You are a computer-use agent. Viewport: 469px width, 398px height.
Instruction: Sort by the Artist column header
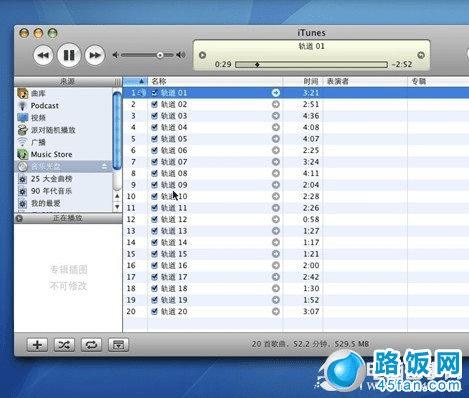click(365, 81)
